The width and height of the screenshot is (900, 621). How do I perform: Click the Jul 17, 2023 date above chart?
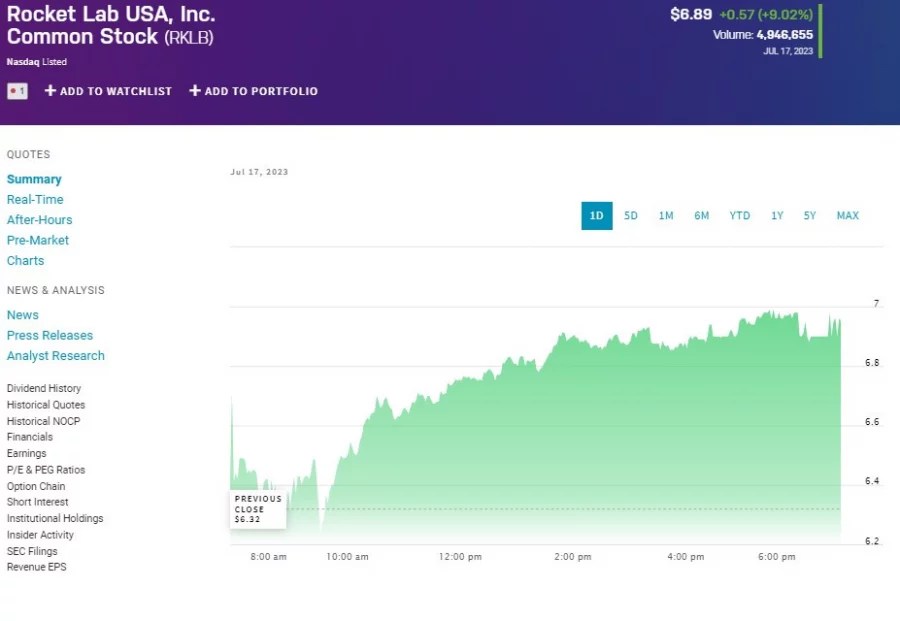pyautogui.click(x=259, y=172)
